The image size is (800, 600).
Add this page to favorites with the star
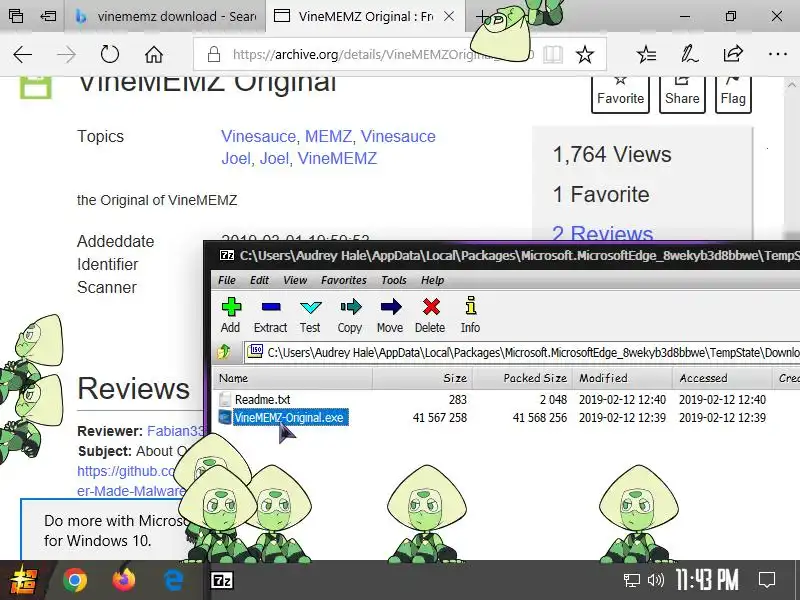pos(585,54)
